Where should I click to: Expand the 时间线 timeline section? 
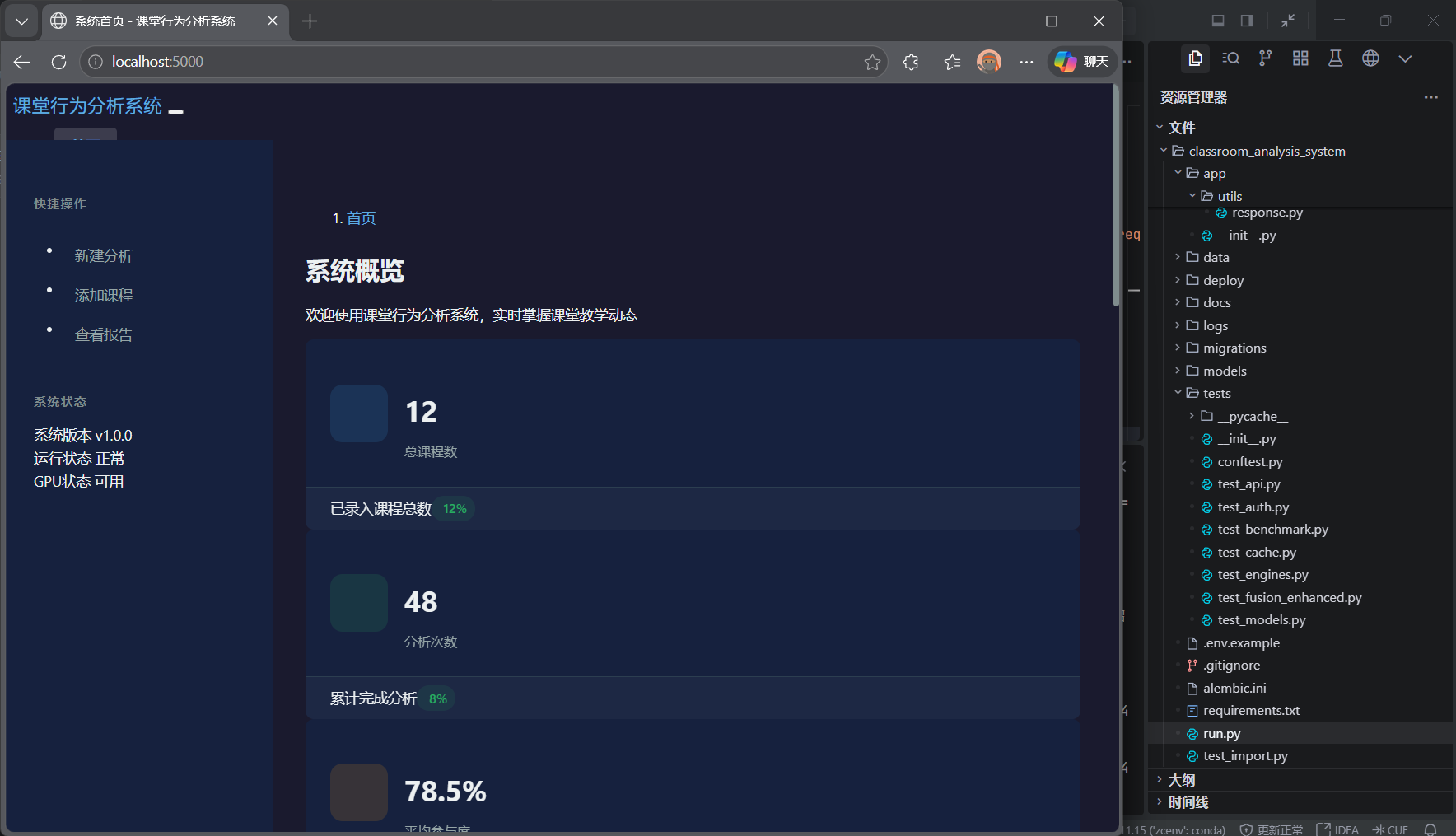click(x=1188, y=802)
